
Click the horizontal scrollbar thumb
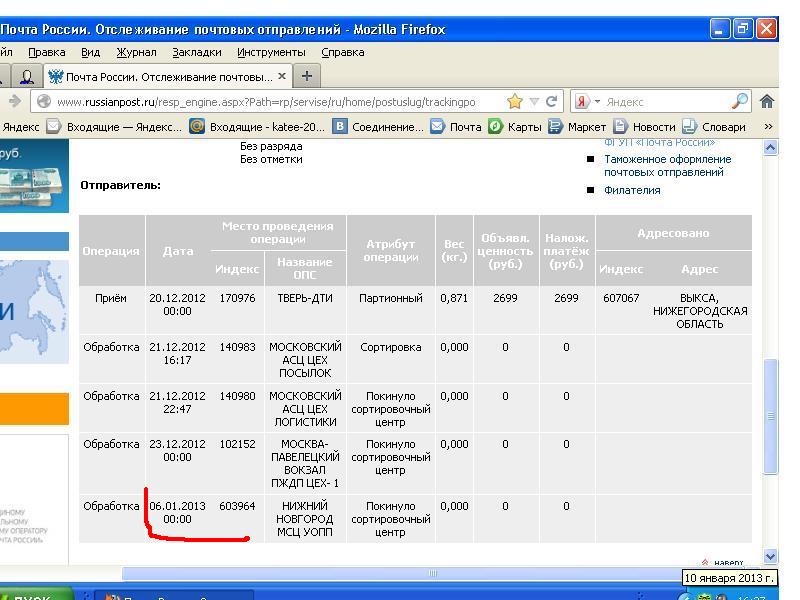pos(433,573)
